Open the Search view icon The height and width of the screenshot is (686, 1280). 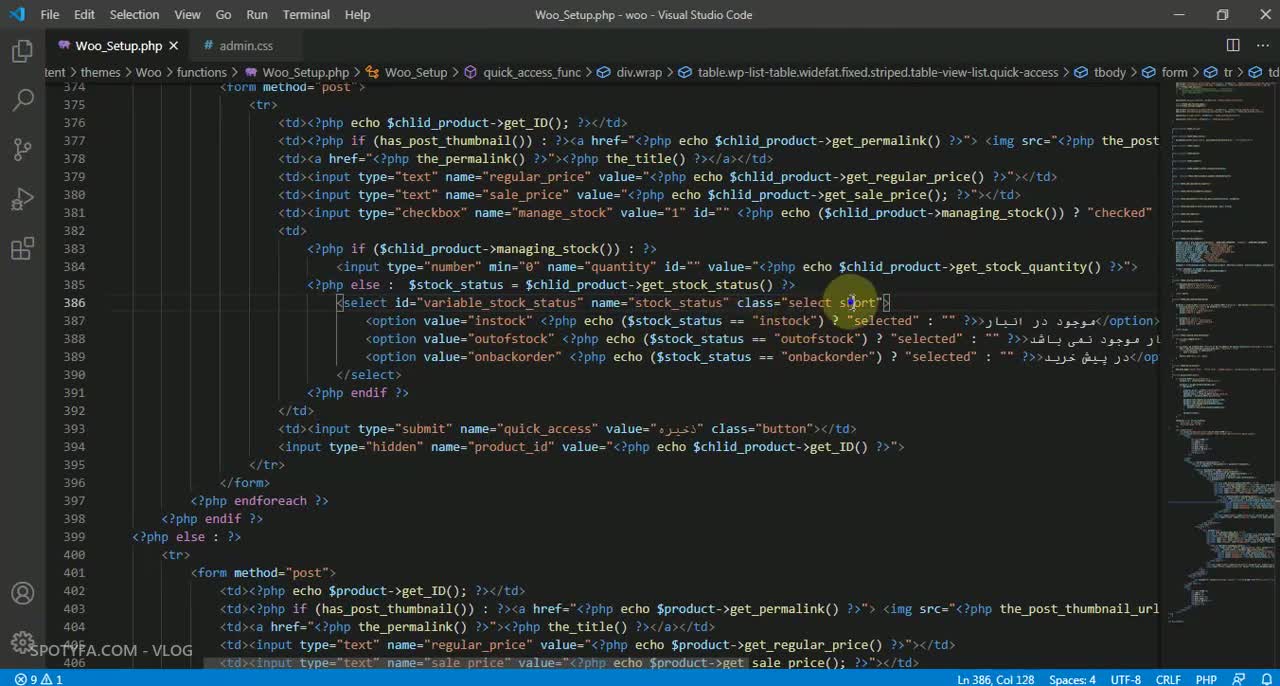click(x=22, y=101)
